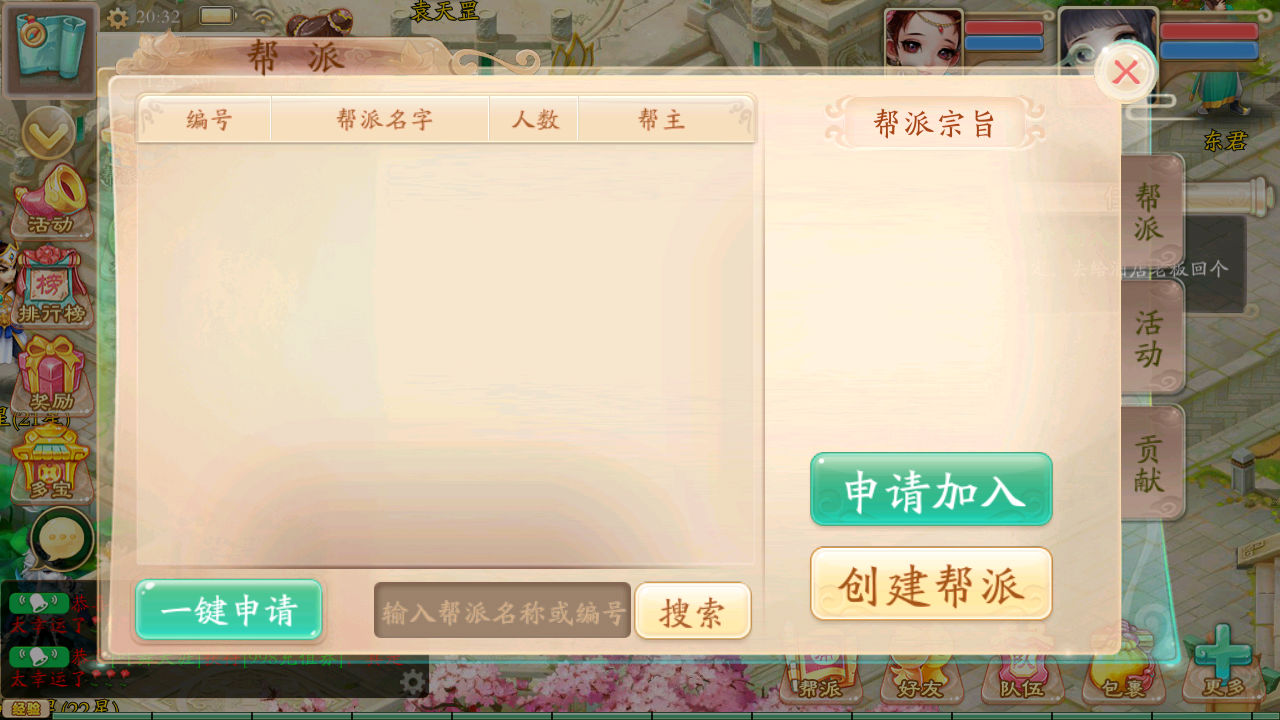
Task: Click the 申请加入 button
Action: pyautogui.click(x=931, y=489)
